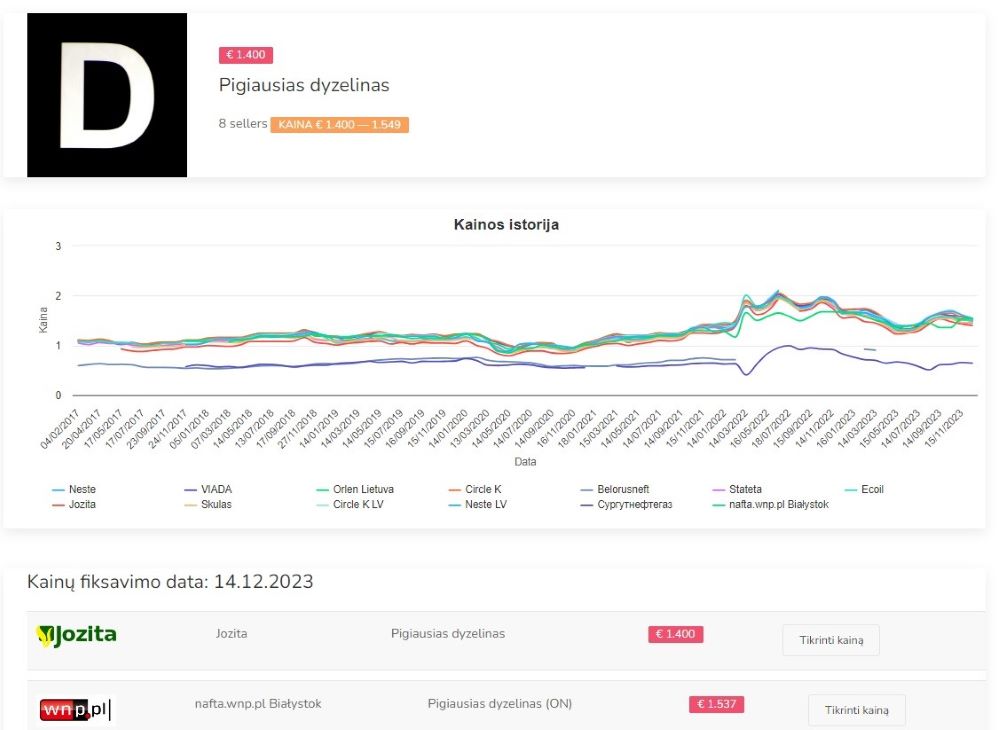
Task: Hide the Belorusneft series in the legend
Action: pyautogui.click(x=615, y=490)
